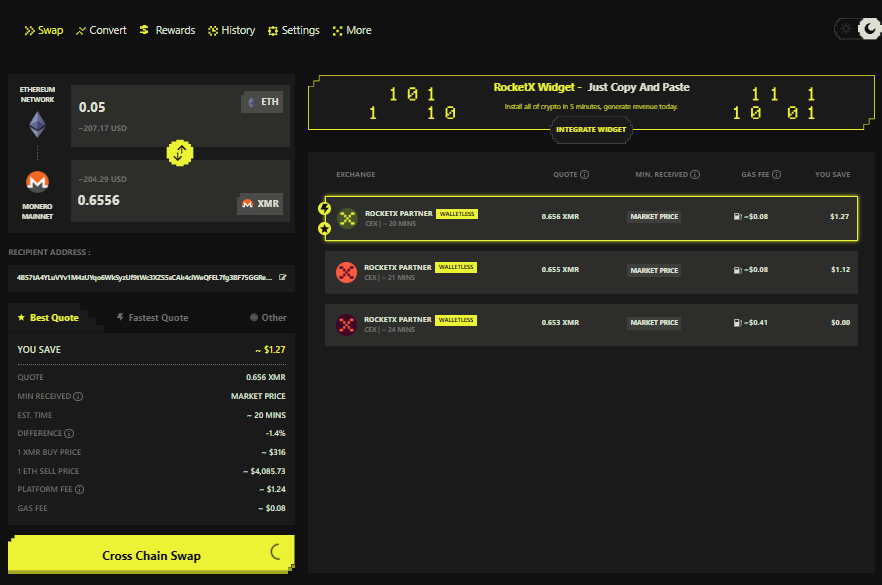Viewport: 882px width, 585px height.
Task: Click the Difference info icon
Action: coord(69,434)
